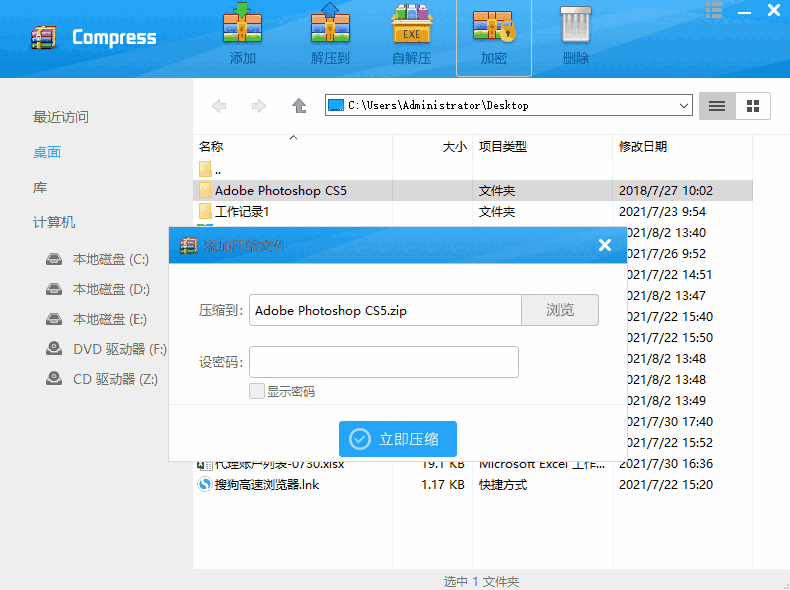This screenshot has height=590, width=790.
Task: Switch to grid thumbnail view mode
Action: pyautogui.click(x=753, y=106)
